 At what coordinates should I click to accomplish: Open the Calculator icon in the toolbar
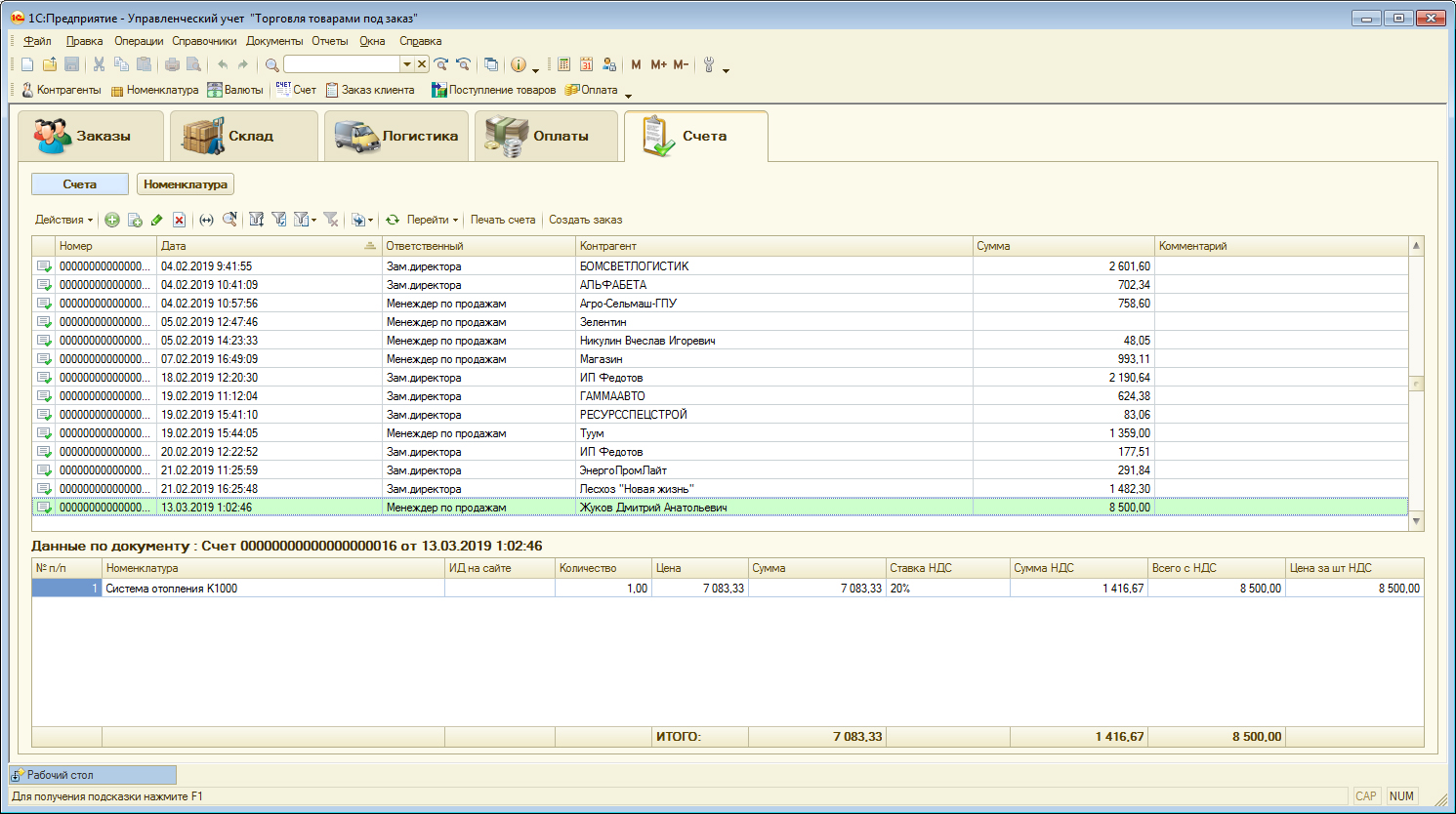564,64
